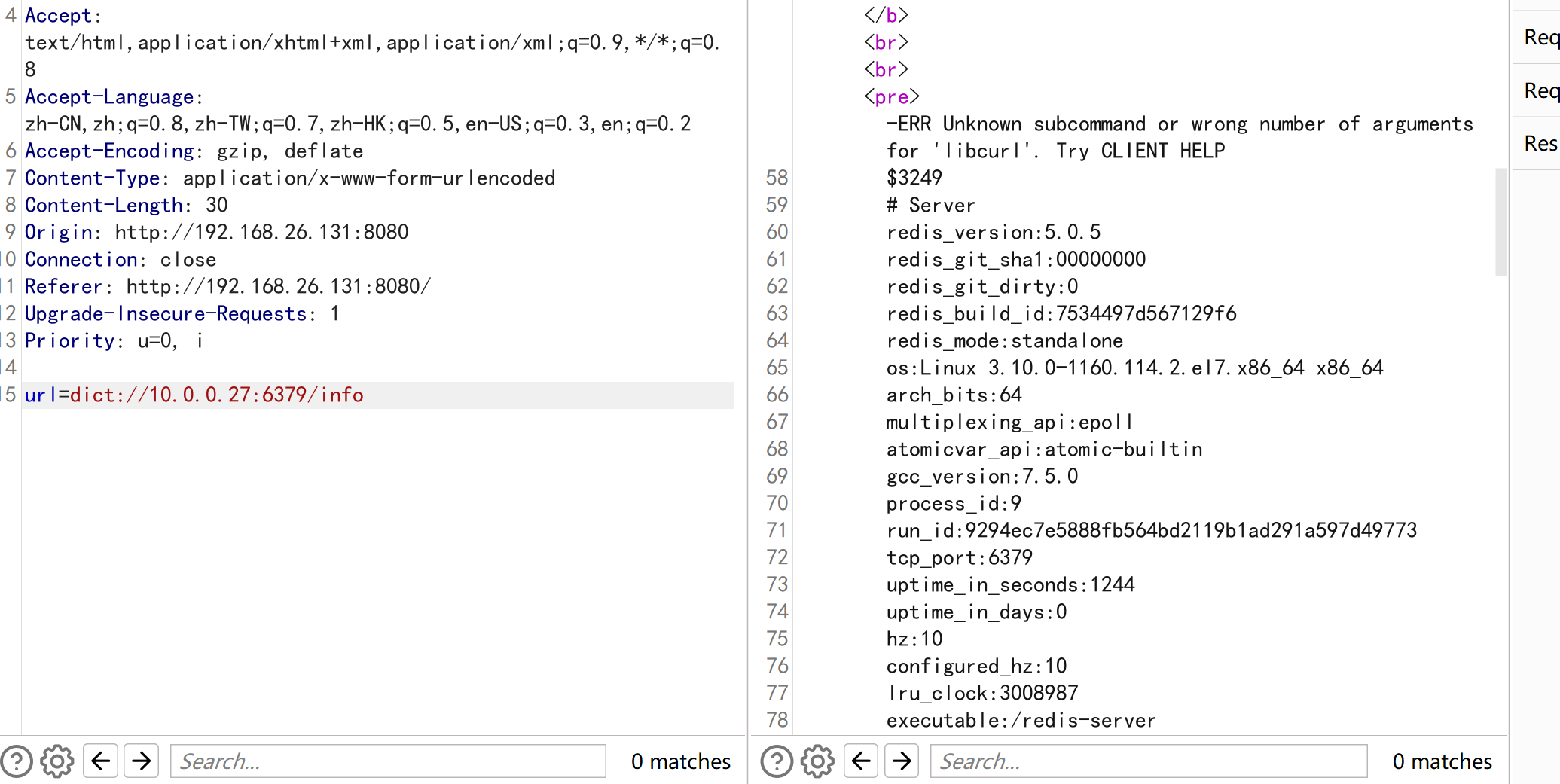Click the url=dict://10.0.0.27:6379/info body line
This screenshot has width=1560, height=784.
194,395
